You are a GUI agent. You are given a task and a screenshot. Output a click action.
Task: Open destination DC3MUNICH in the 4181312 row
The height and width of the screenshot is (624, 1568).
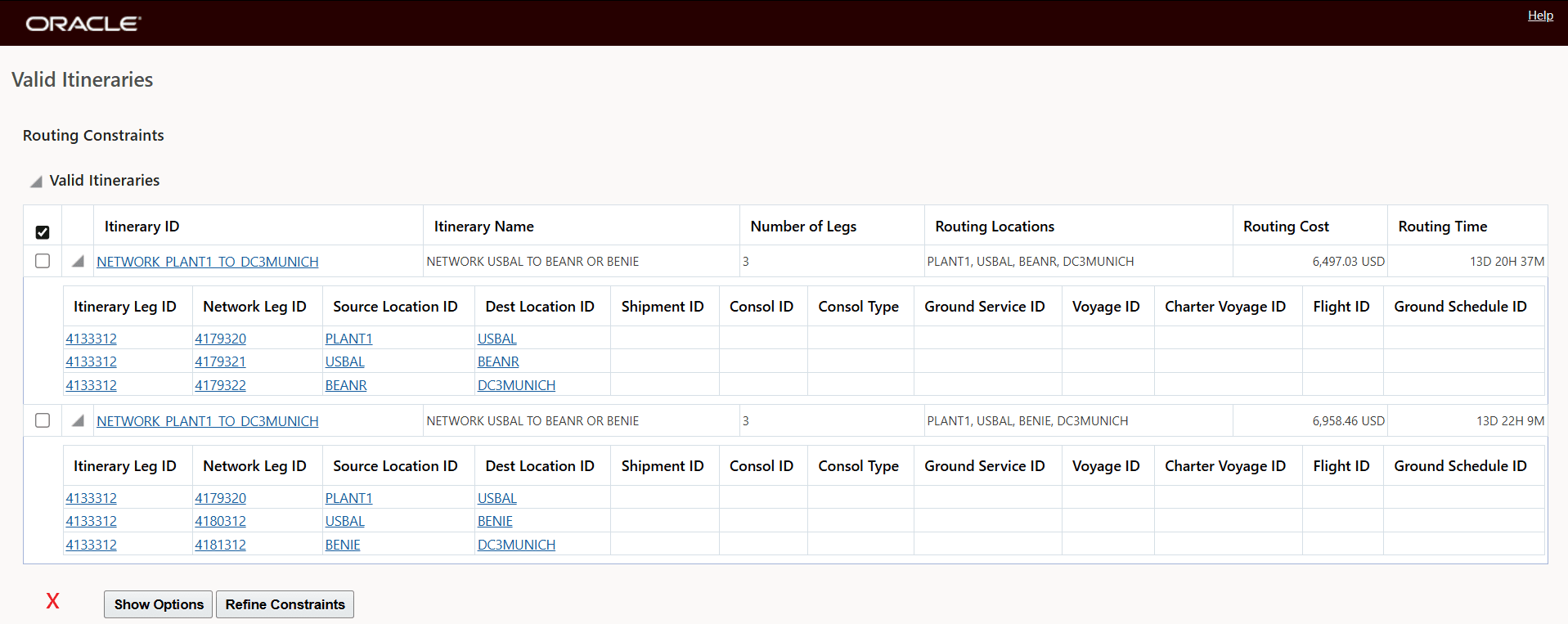516,545
